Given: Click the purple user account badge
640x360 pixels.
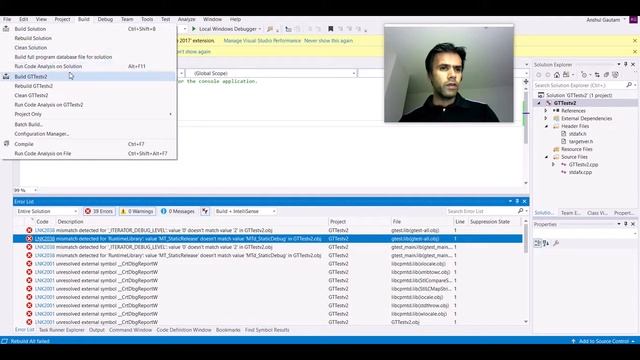Looking at the screenshot, I should click(x=633, y=20).
